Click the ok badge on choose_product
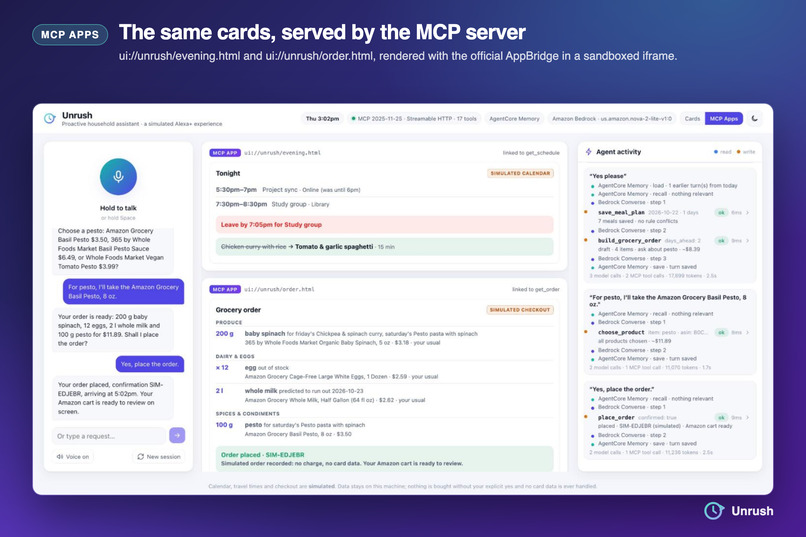 pos(721,332)
